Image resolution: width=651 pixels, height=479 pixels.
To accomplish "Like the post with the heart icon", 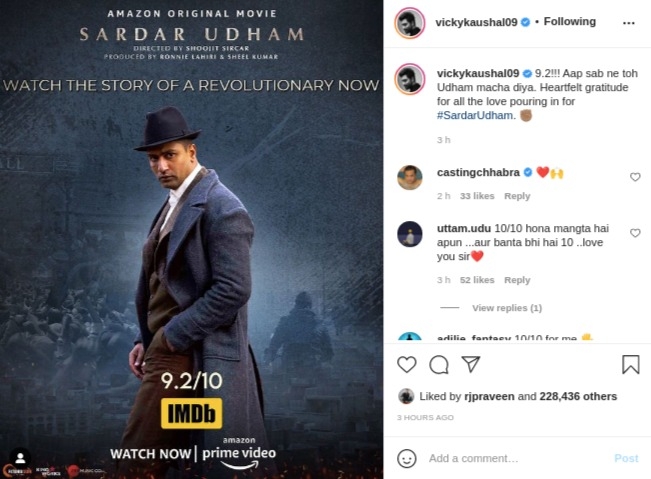I will pos(406,364).
